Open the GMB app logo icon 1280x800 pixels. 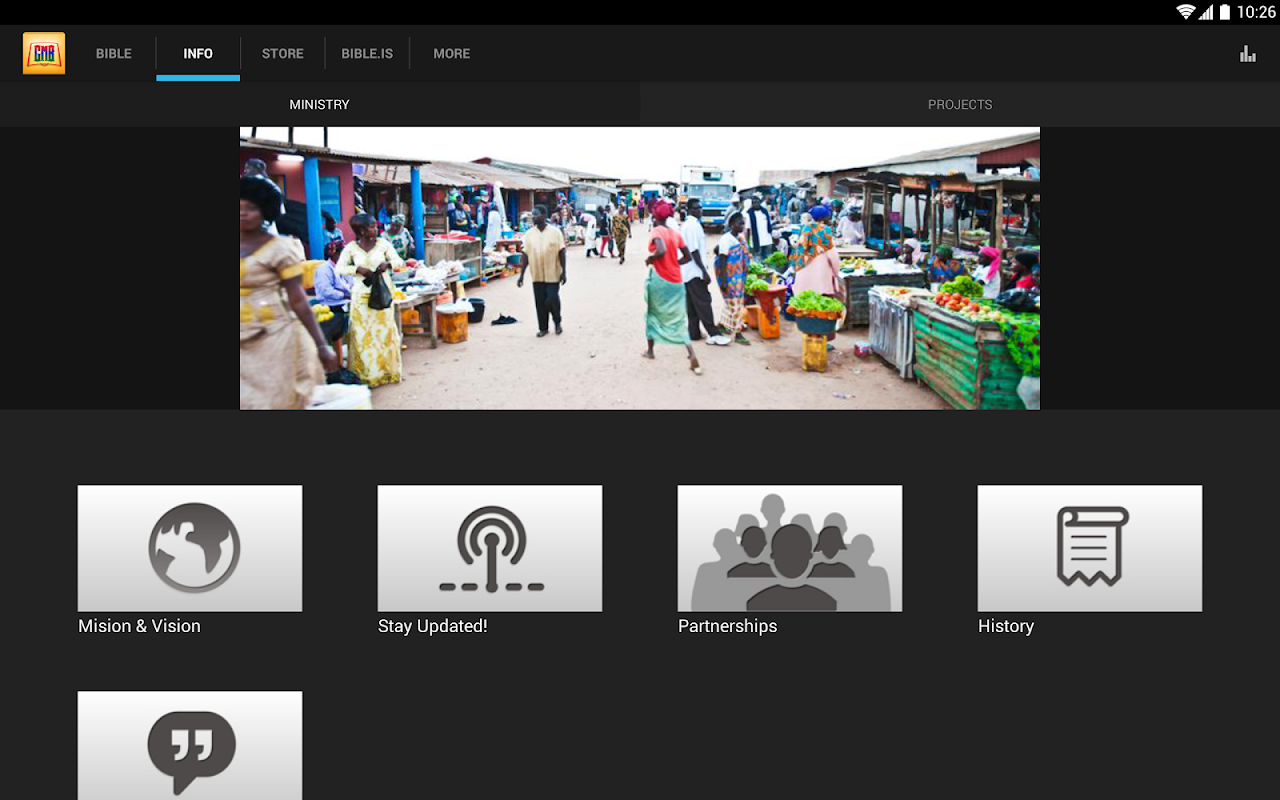click(x=44, y=53)
